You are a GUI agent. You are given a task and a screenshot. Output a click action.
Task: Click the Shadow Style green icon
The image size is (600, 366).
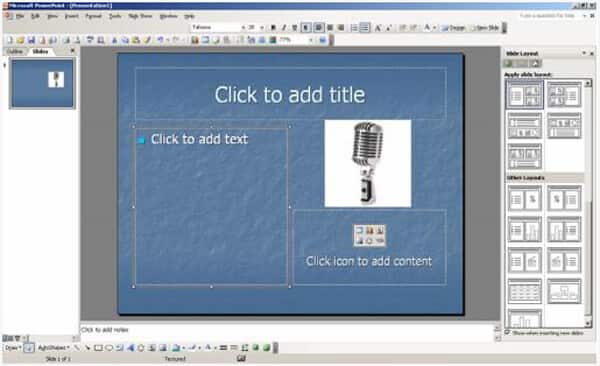tap(256, 348)
